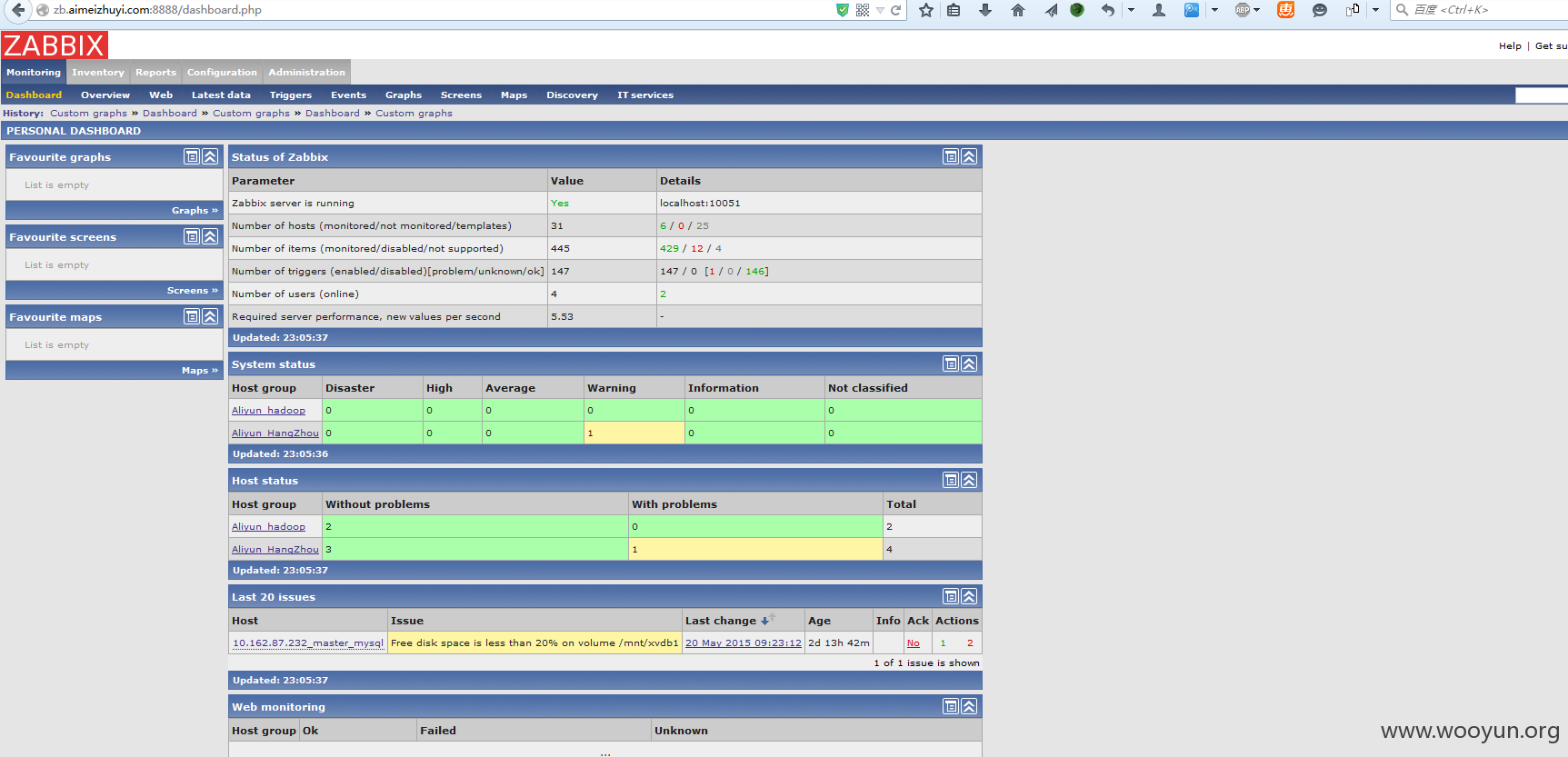
Task: Open dropdown arrow beside ABP icon
Action: [x=1257, y=10]
